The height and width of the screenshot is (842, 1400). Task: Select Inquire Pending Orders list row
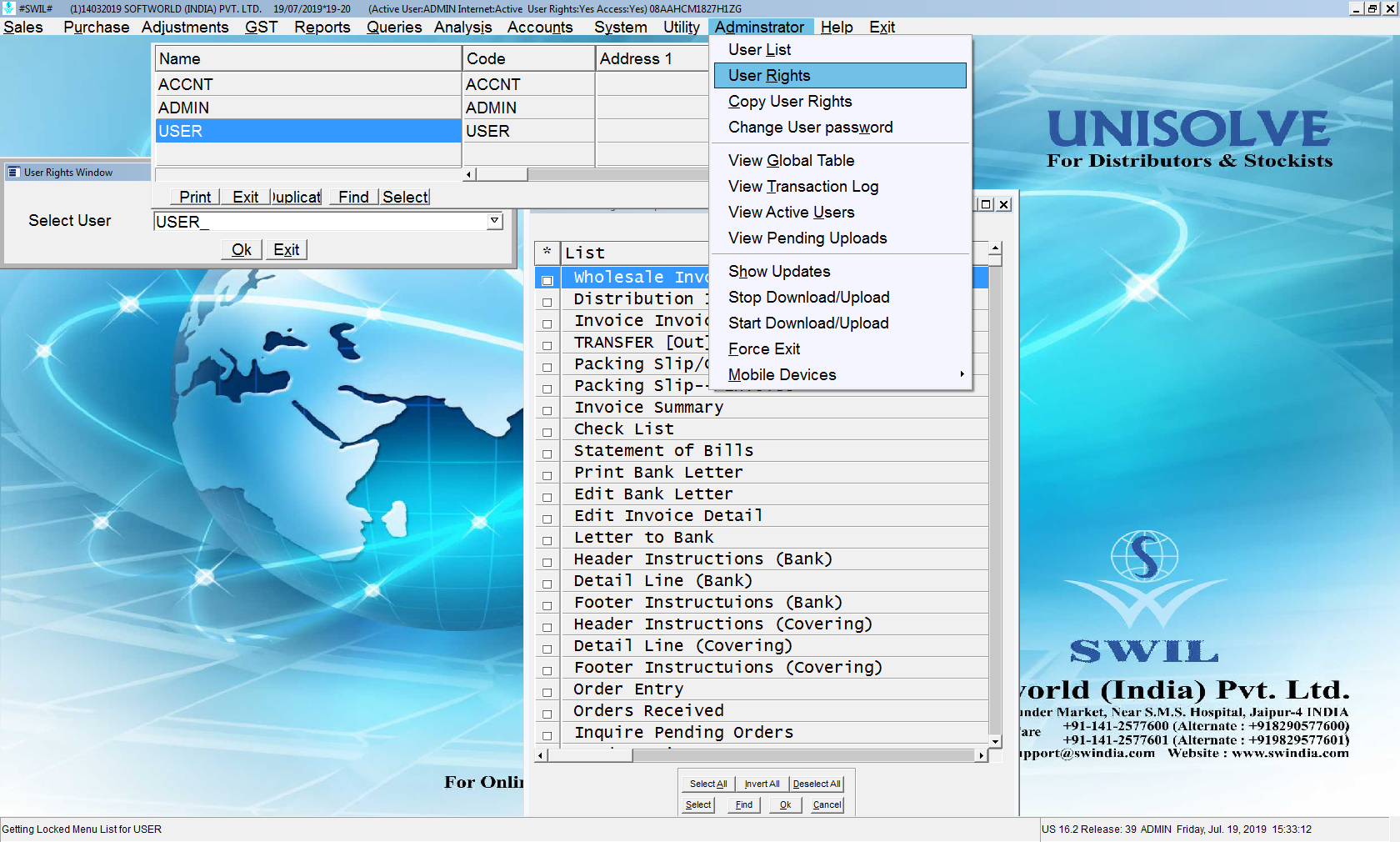coord(775,732)
